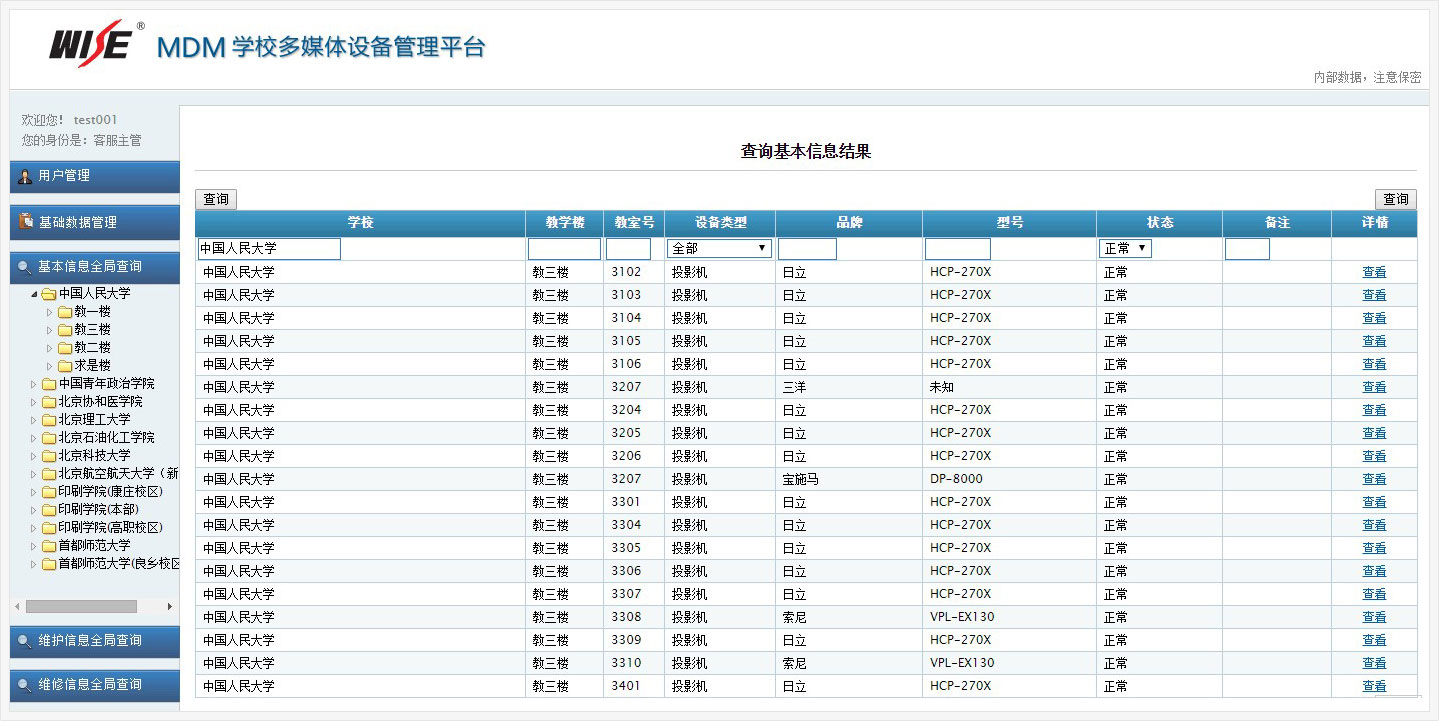The height and width of the screenshot is (721, 1439).
Task: Expand the 教一楼 tree node arrow
Action: pos(50,312)
